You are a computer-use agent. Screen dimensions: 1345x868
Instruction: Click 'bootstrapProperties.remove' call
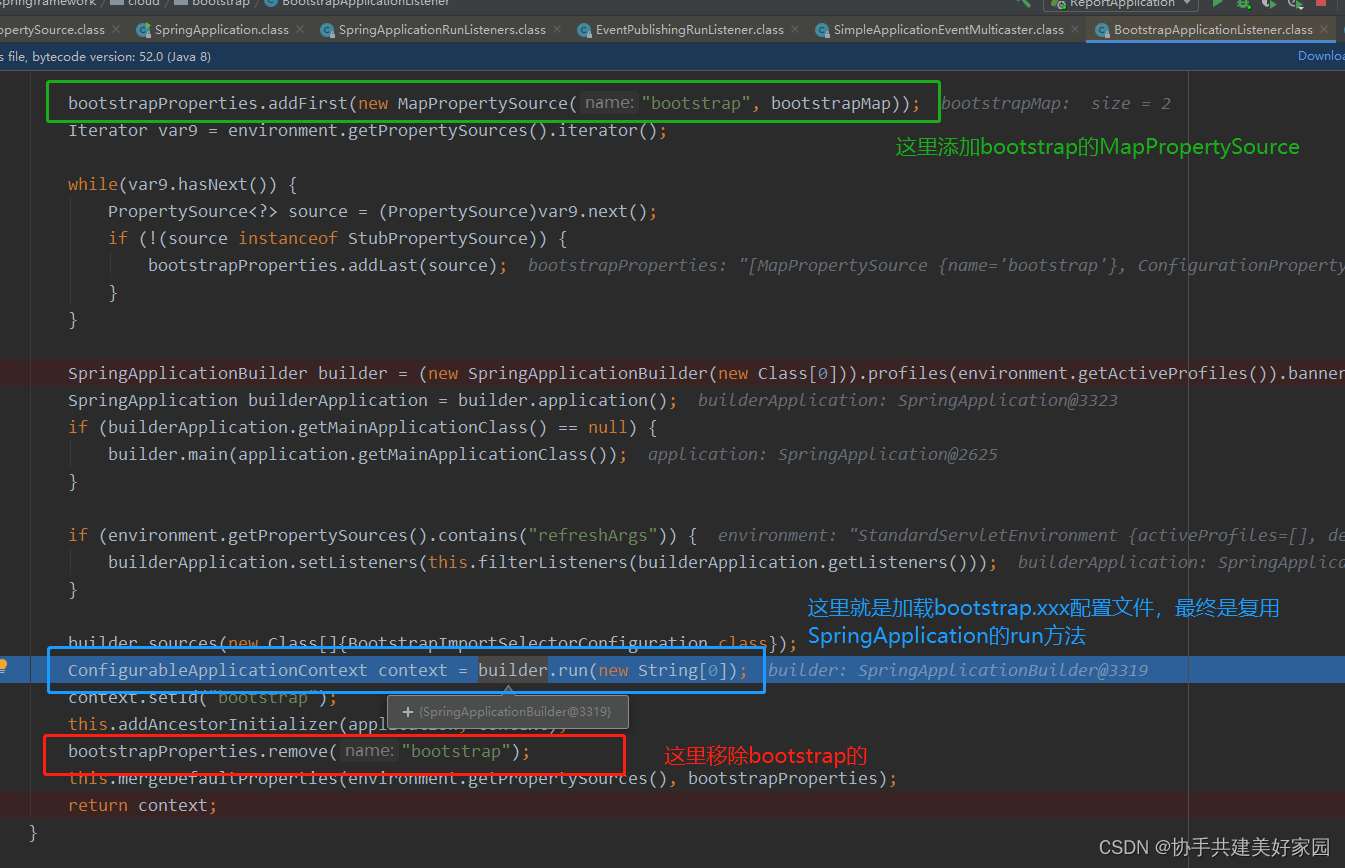pyautogui.click(x=198, y=751)
